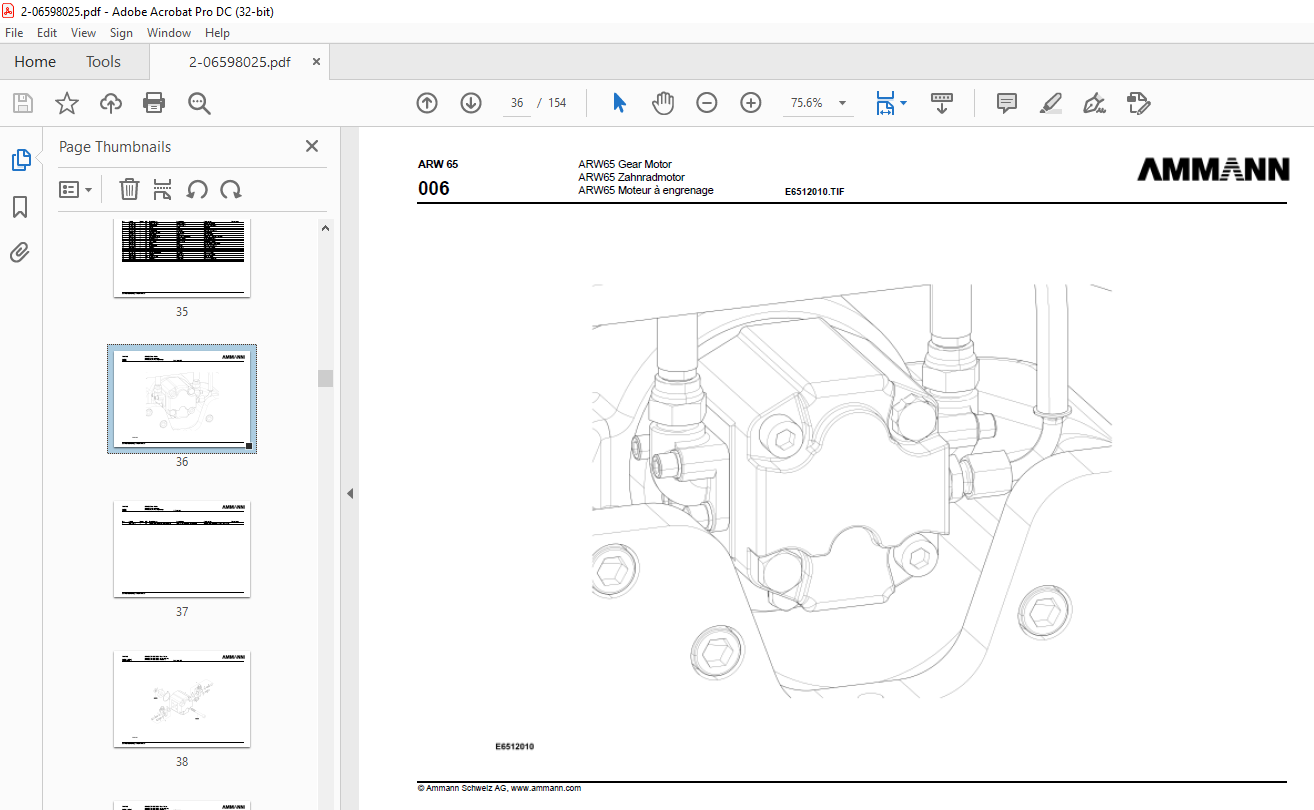Open the Page Thumbnails sidebar icon

coord(20,159)
